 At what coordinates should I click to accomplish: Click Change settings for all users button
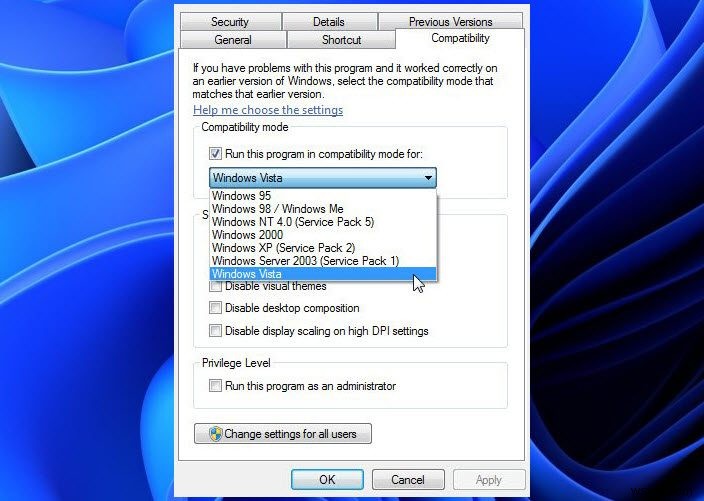click(283, 434)
